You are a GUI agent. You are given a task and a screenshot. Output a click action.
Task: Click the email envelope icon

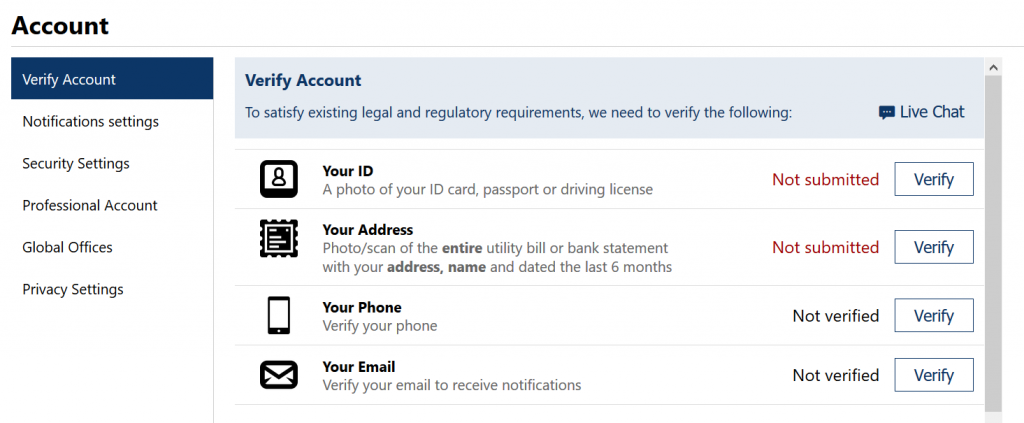tap(279, 375)
